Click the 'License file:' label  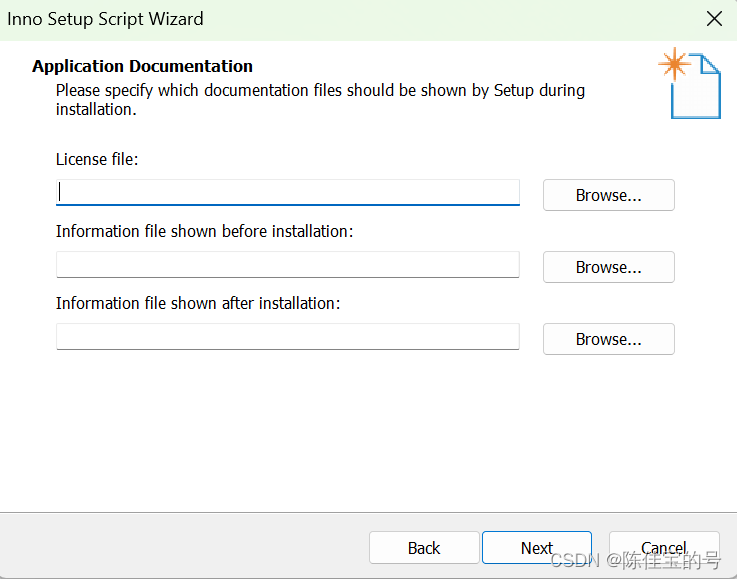click(97, 159)
